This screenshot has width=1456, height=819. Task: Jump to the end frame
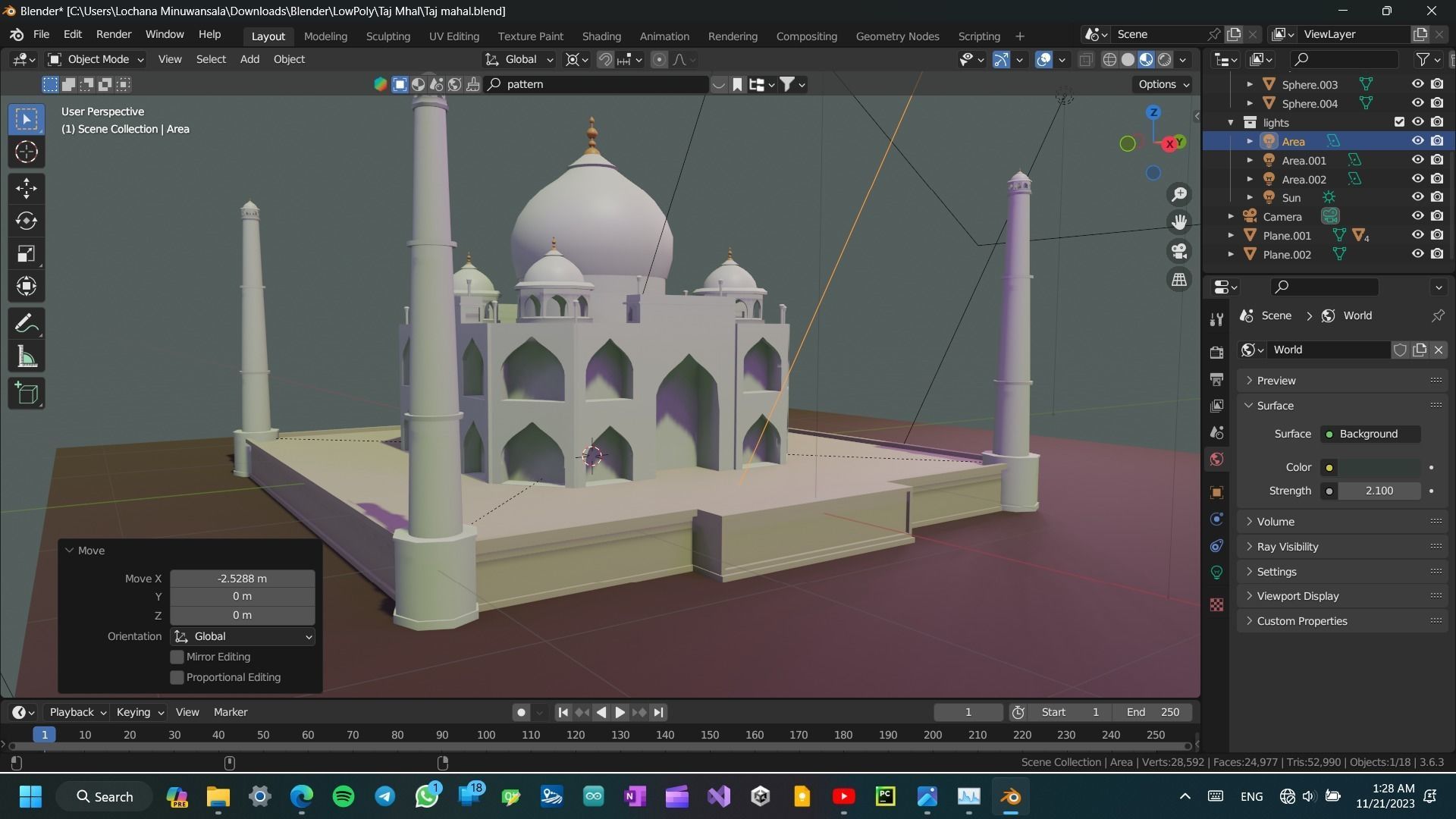[658, 712]
